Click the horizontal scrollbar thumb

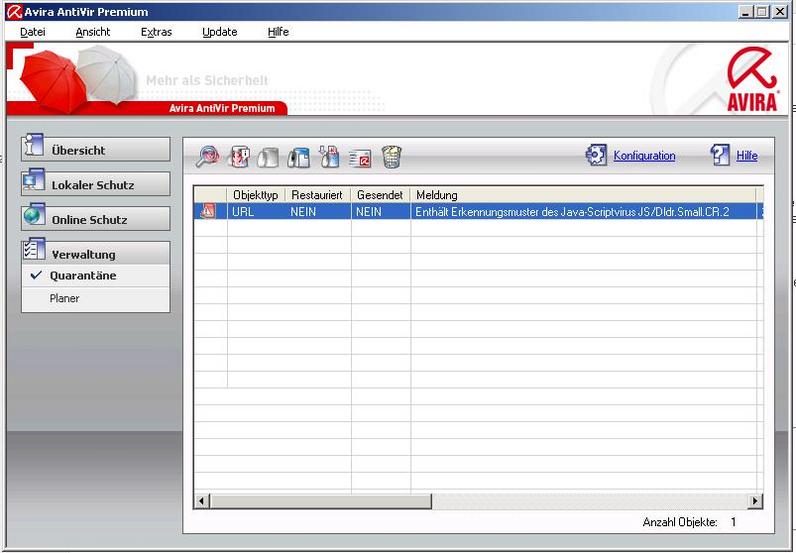click(320, 501)
